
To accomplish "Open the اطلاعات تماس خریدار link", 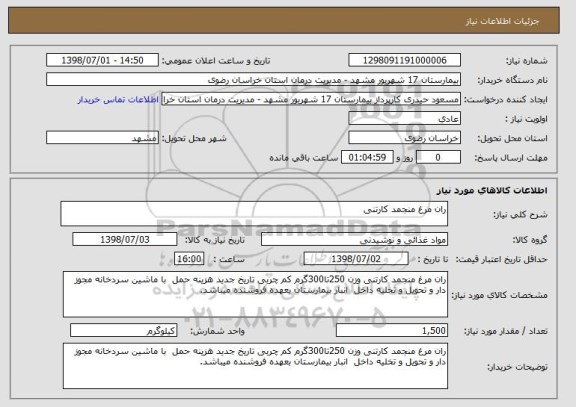I will pos(118,100).
